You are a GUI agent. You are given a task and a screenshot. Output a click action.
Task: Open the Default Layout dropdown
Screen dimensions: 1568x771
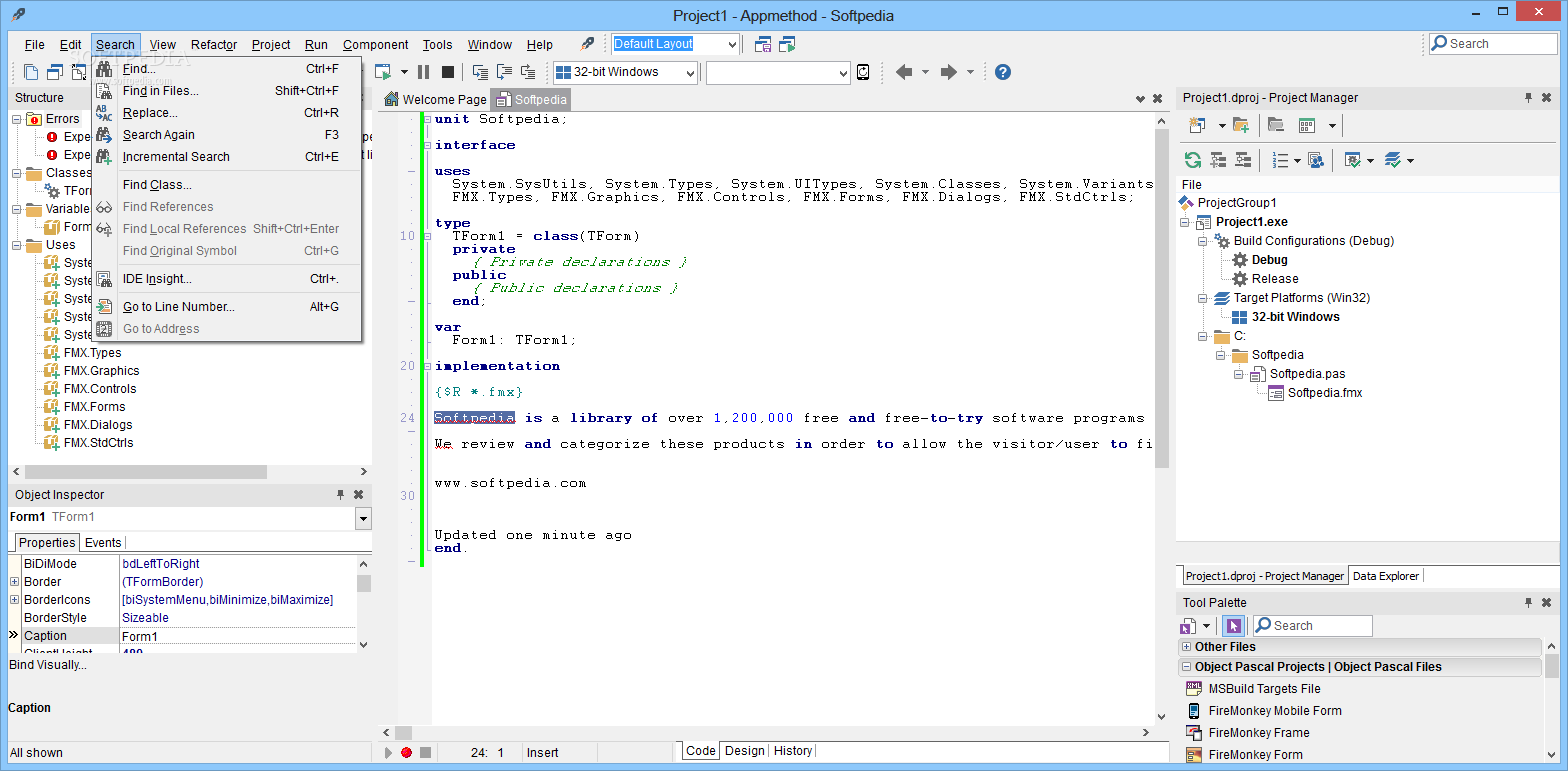click(x=733, y=44)
